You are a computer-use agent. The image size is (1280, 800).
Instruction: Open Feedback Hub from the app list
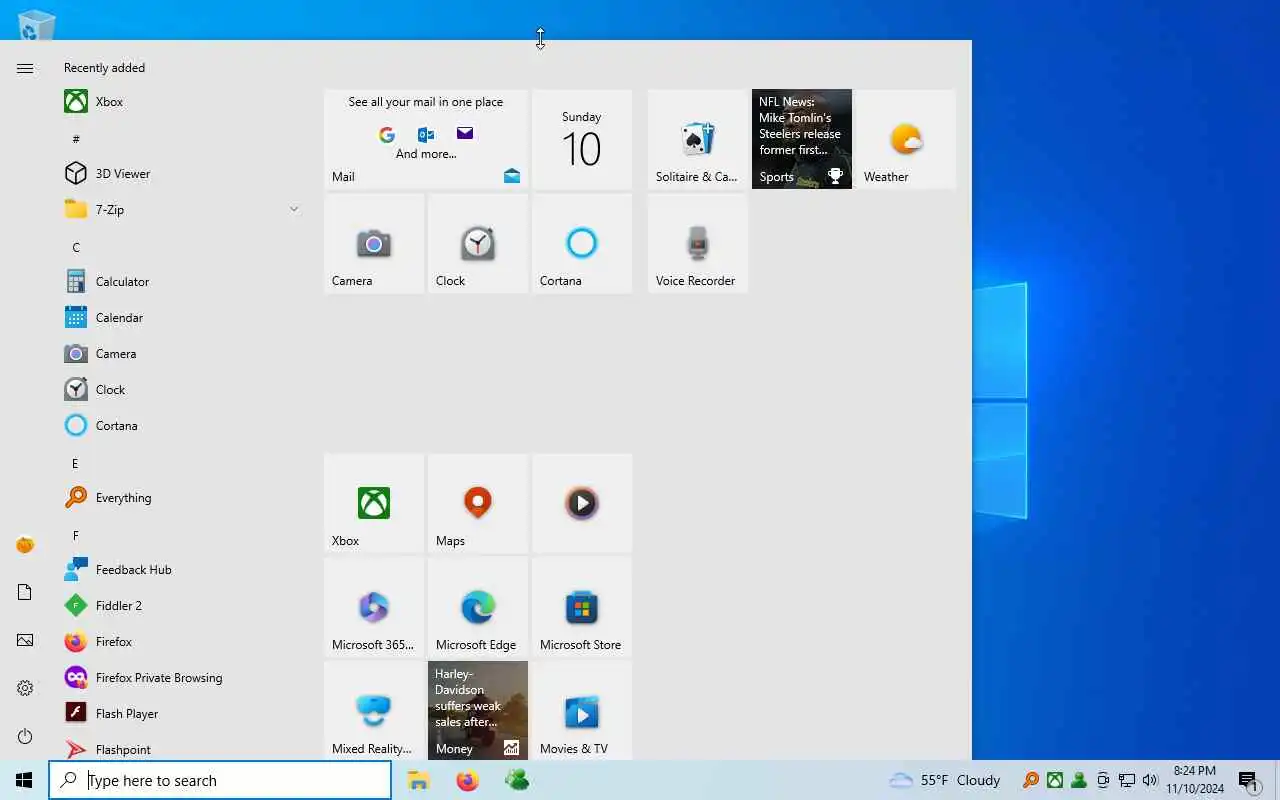click(180, 570)
